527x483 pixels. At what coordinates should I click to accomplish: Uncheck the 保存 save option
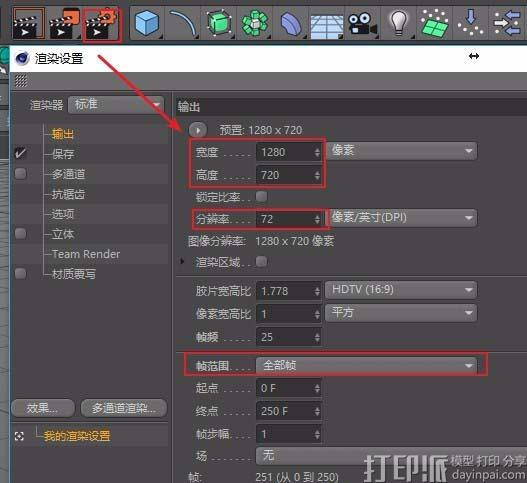pos(21,154)
